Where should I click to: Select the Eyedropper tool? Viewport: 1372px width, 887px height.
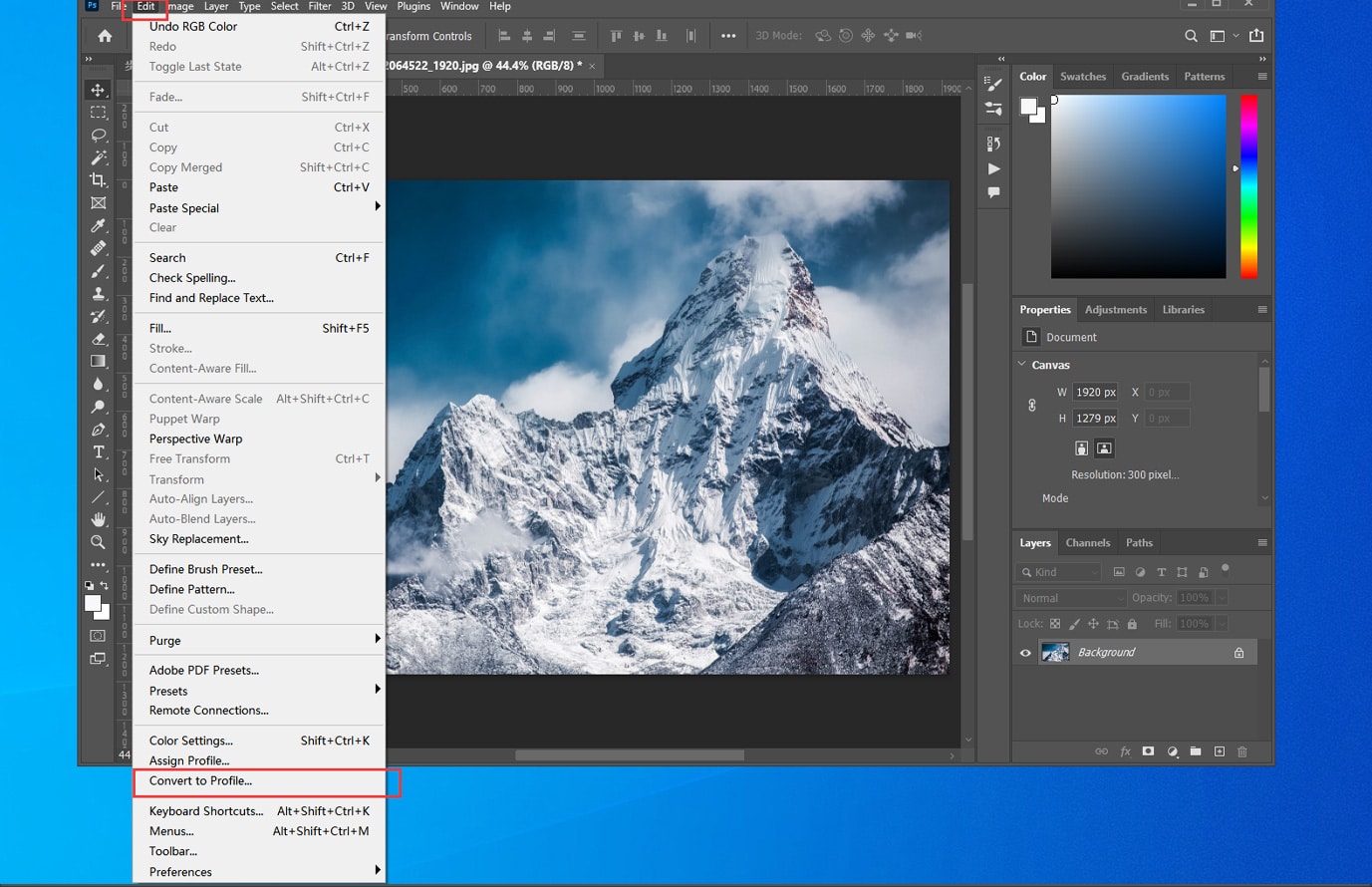click(98, 226)
